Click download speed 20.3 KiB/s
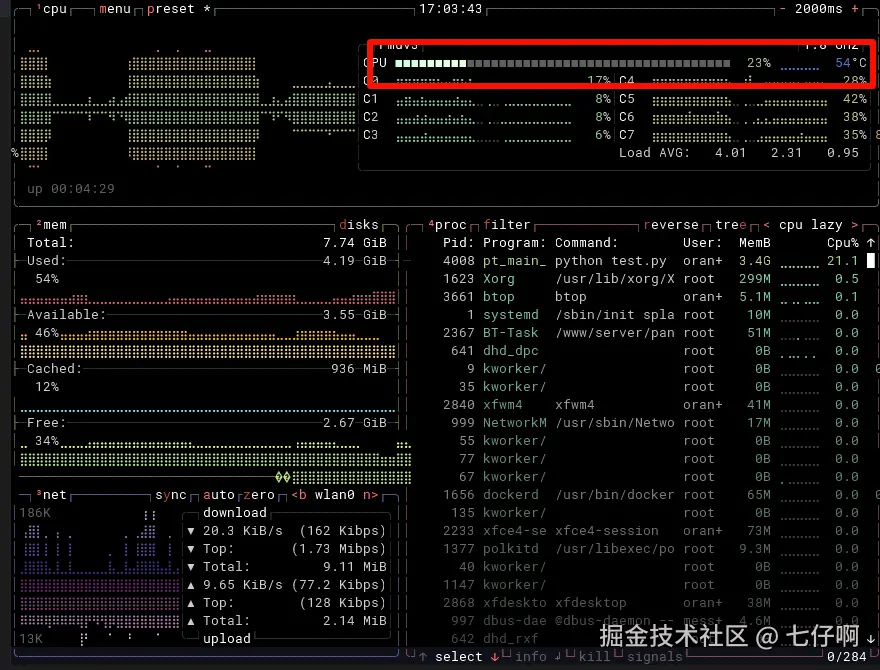This screenshot has width=880, height=670. [243, 531]
